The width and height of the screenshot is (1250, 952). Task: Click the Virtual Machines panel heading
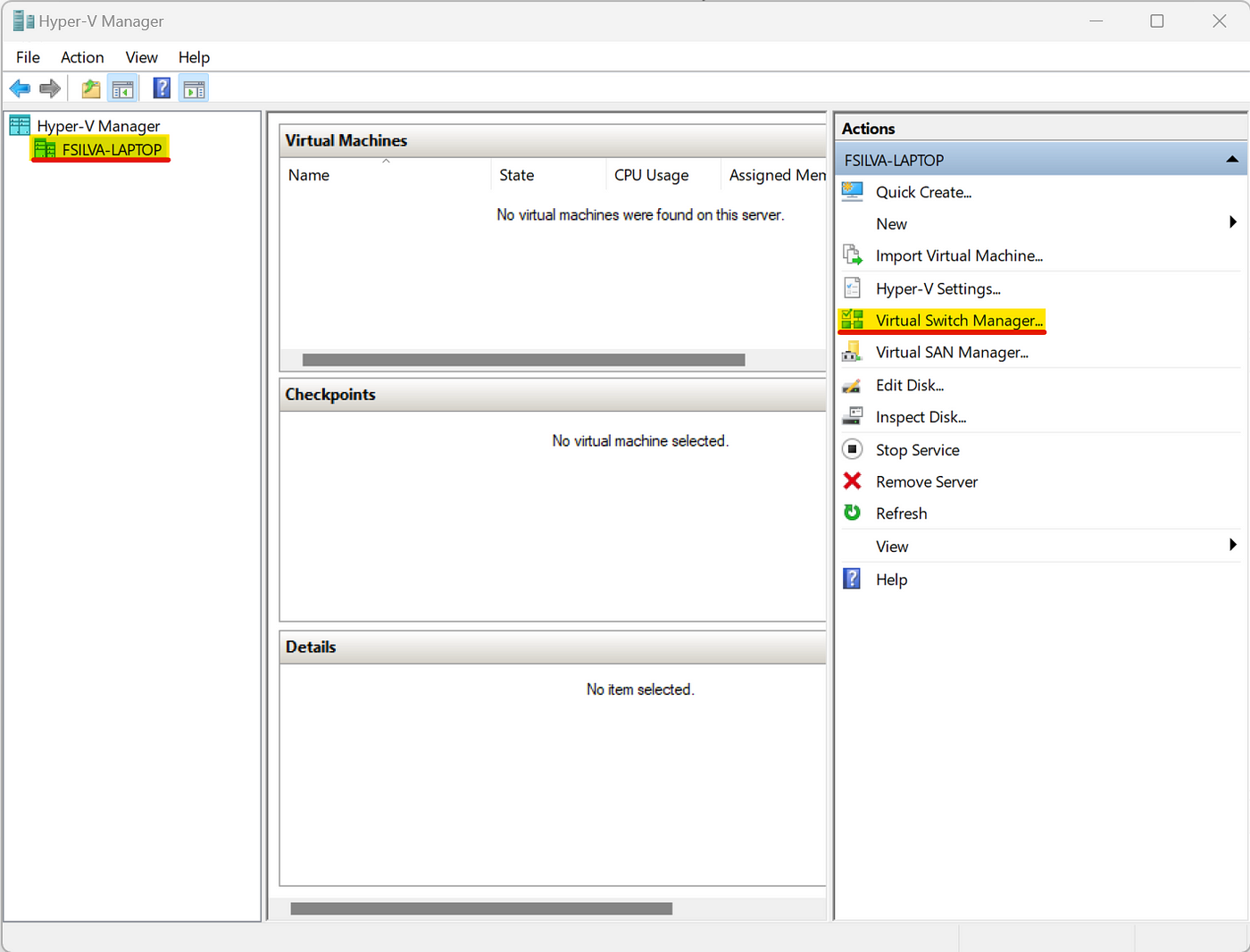click(346, 140)
